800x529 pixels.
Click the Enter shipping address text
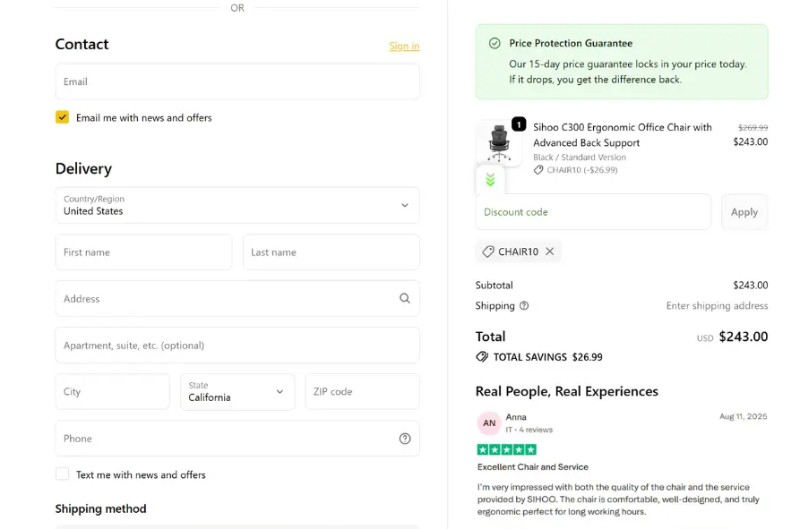pos(717,306)
